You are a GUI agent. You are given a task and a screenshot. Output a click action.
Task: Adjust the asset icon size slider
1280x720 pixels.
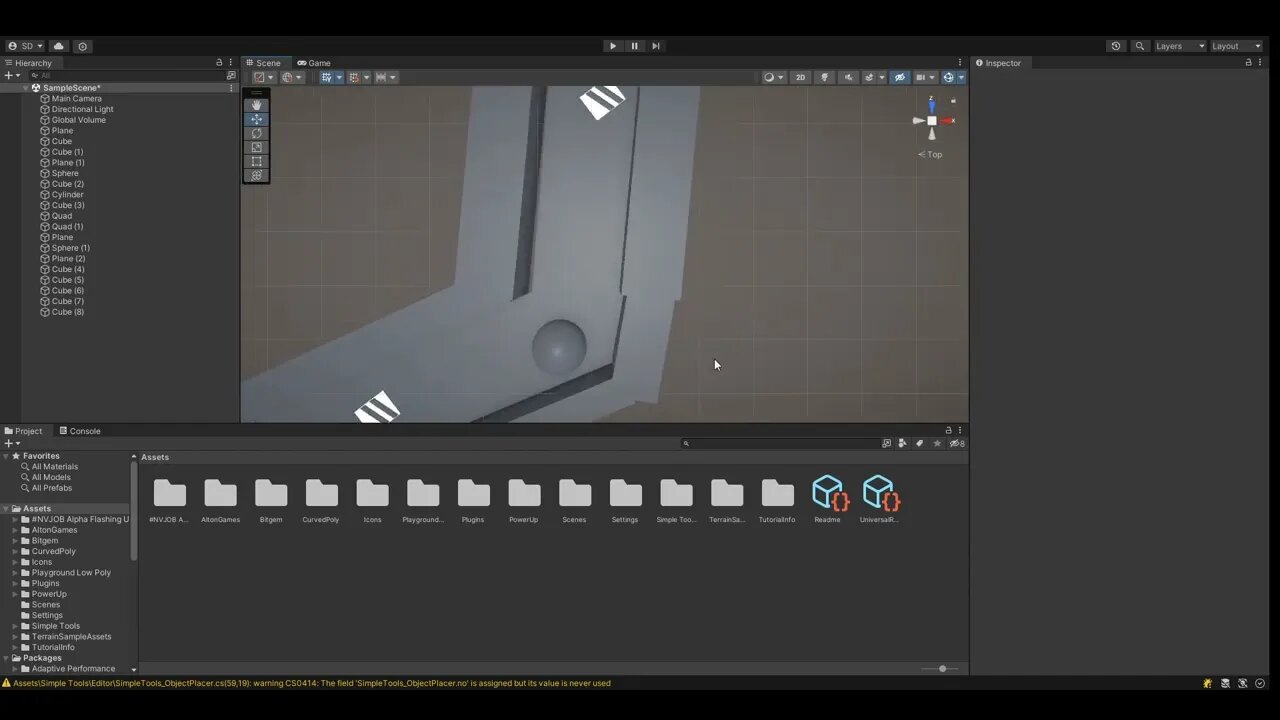pyautogui.click(x=941, y=668)
